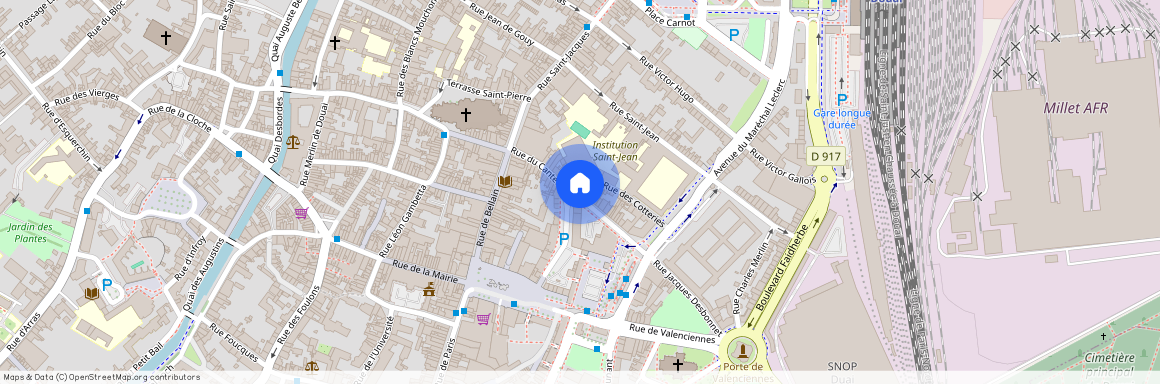Viewport: 1160px width, 384px height.
Task: Click the blue home location marker
Action: [579, 183]
